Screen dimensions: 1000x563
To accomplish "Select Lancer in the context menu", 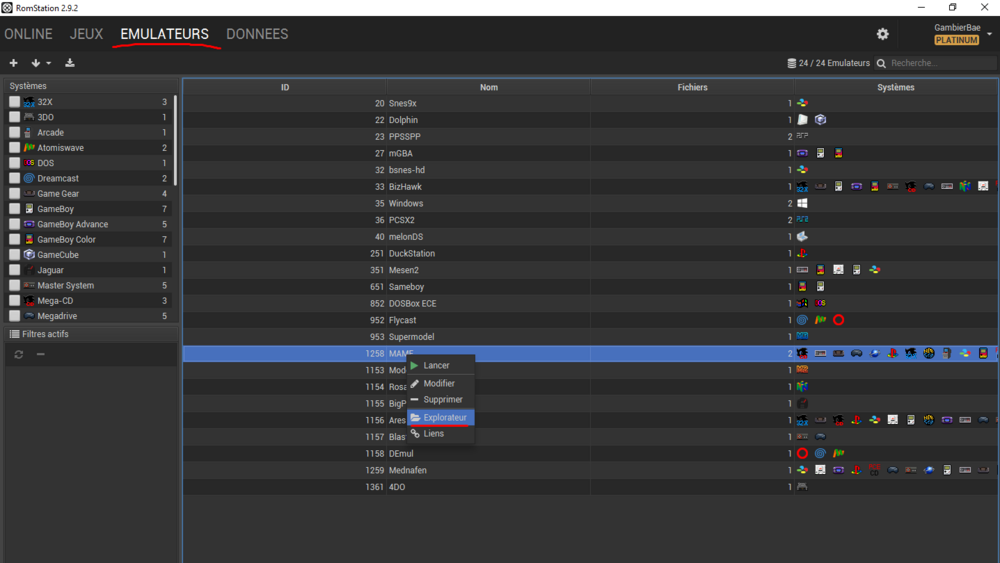I will (436, 366).
